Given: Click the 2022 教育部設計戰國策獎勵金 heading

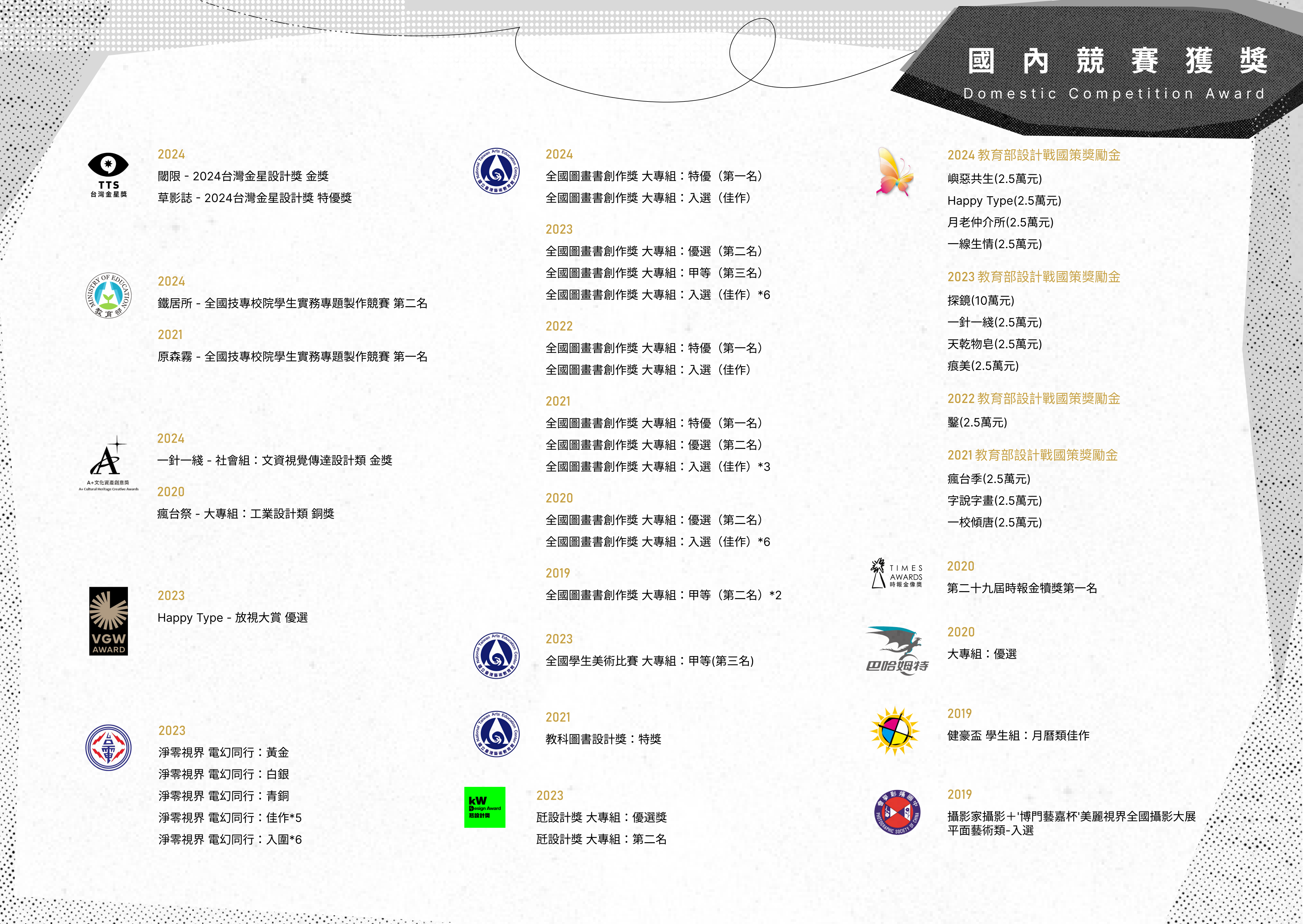Looking at the screenshot, I should (x=1033, y=398).
